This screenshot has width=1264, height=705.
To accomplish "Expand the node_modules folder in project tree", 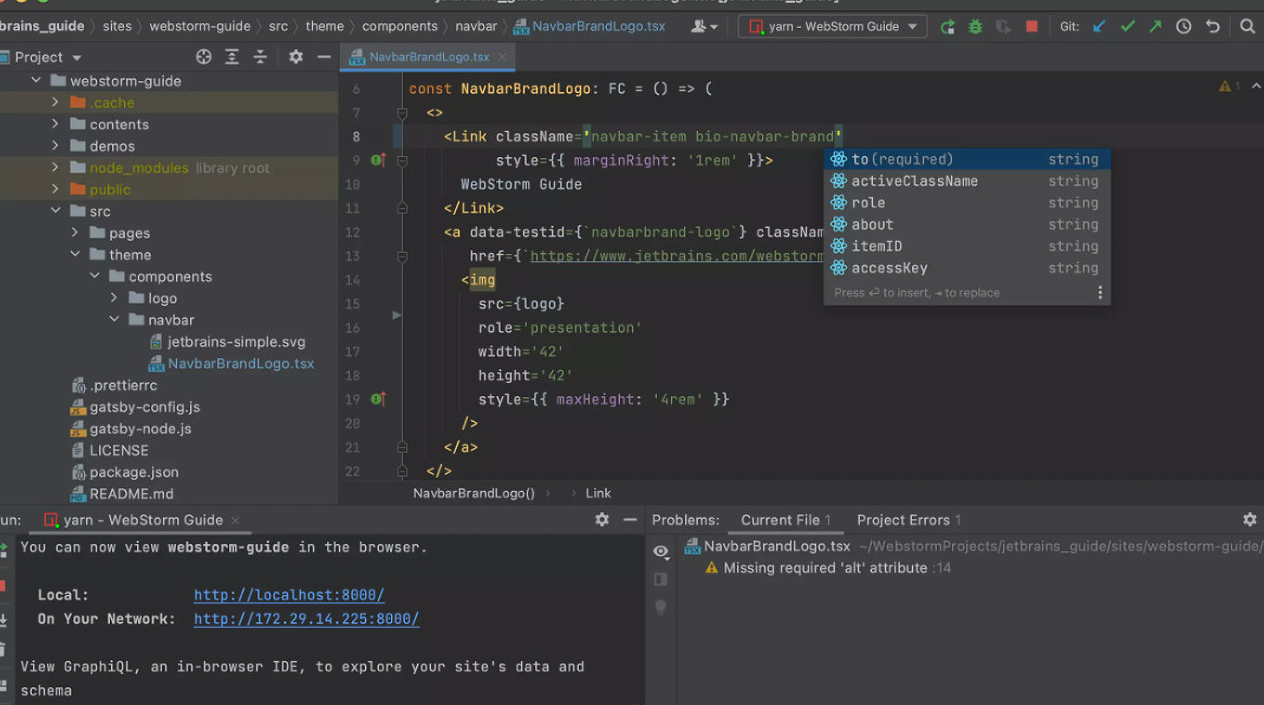I will [x=55, y=168].
